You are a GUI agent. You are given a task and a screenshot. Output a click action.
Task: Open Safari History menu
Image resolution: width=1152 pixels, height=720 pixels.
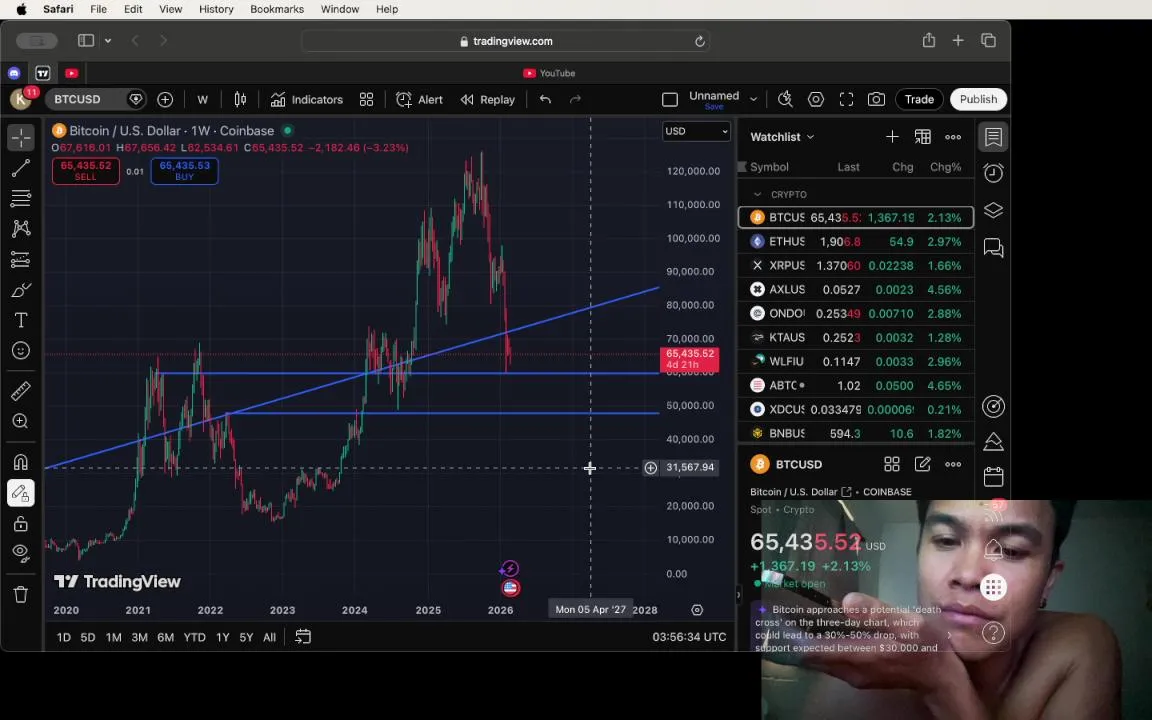pyautogui.click(x=216, y=9)
